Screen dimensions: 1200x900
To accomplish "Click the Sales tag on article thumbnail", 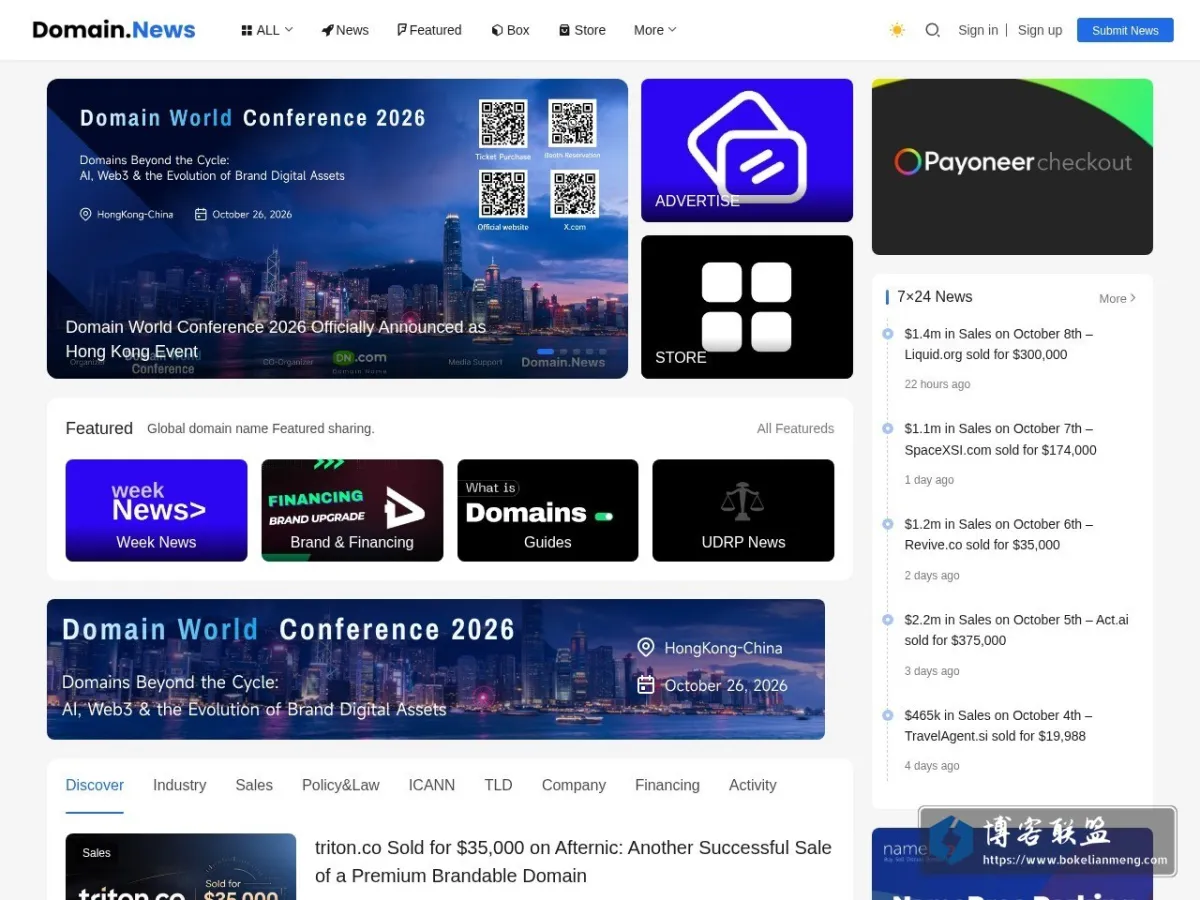I will (96, 853).
